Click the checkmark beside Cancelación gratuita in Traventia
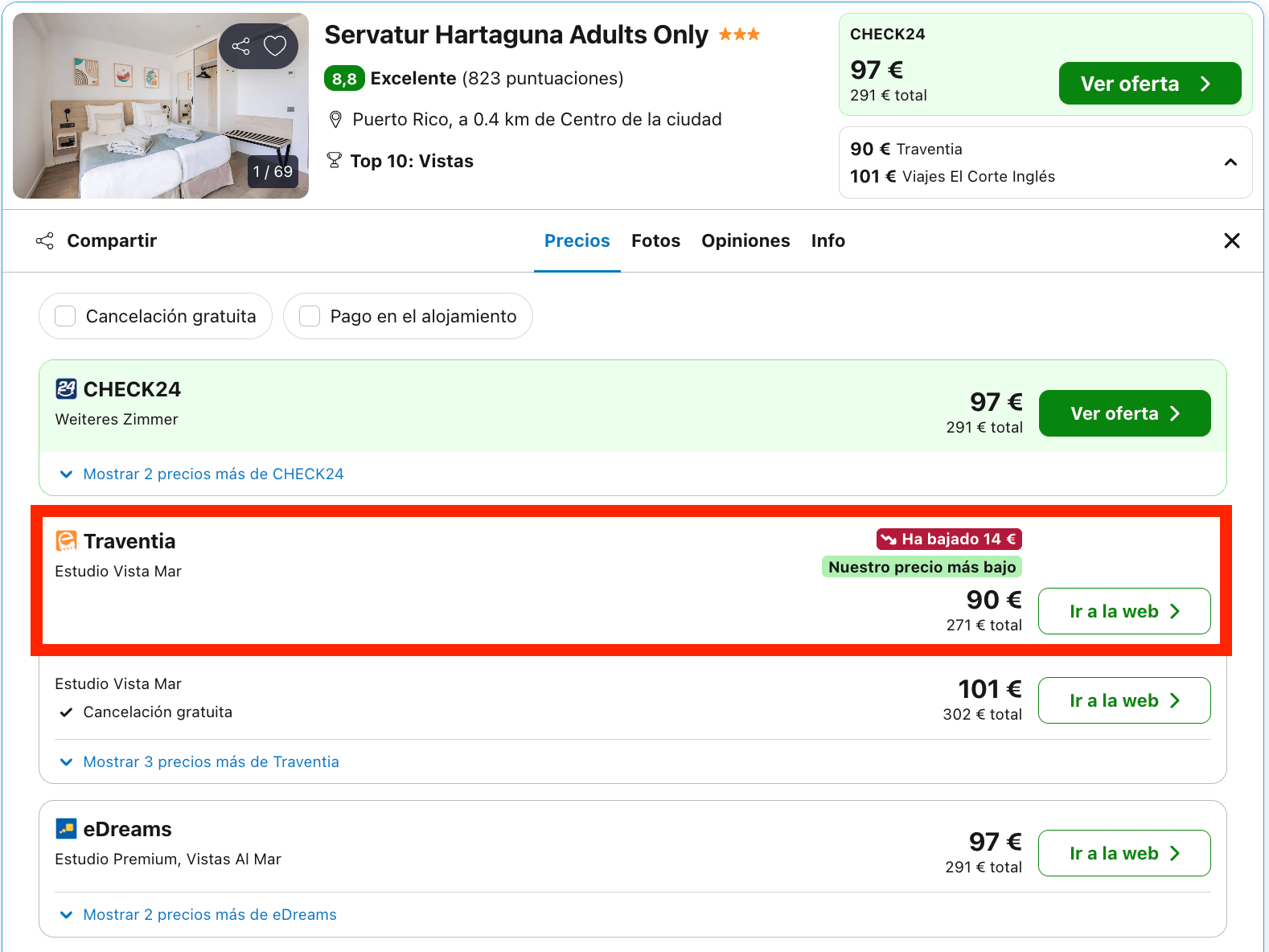The height and width of the screenshot is (952, 1269). pos(67,712)
